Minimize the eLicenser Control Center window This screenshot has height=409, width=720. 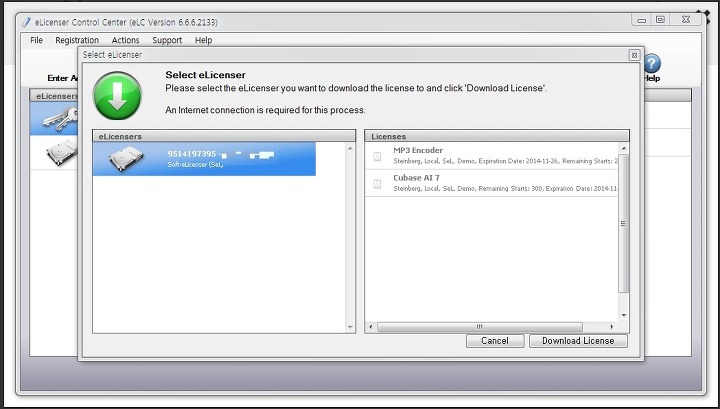tap(642, 20)
